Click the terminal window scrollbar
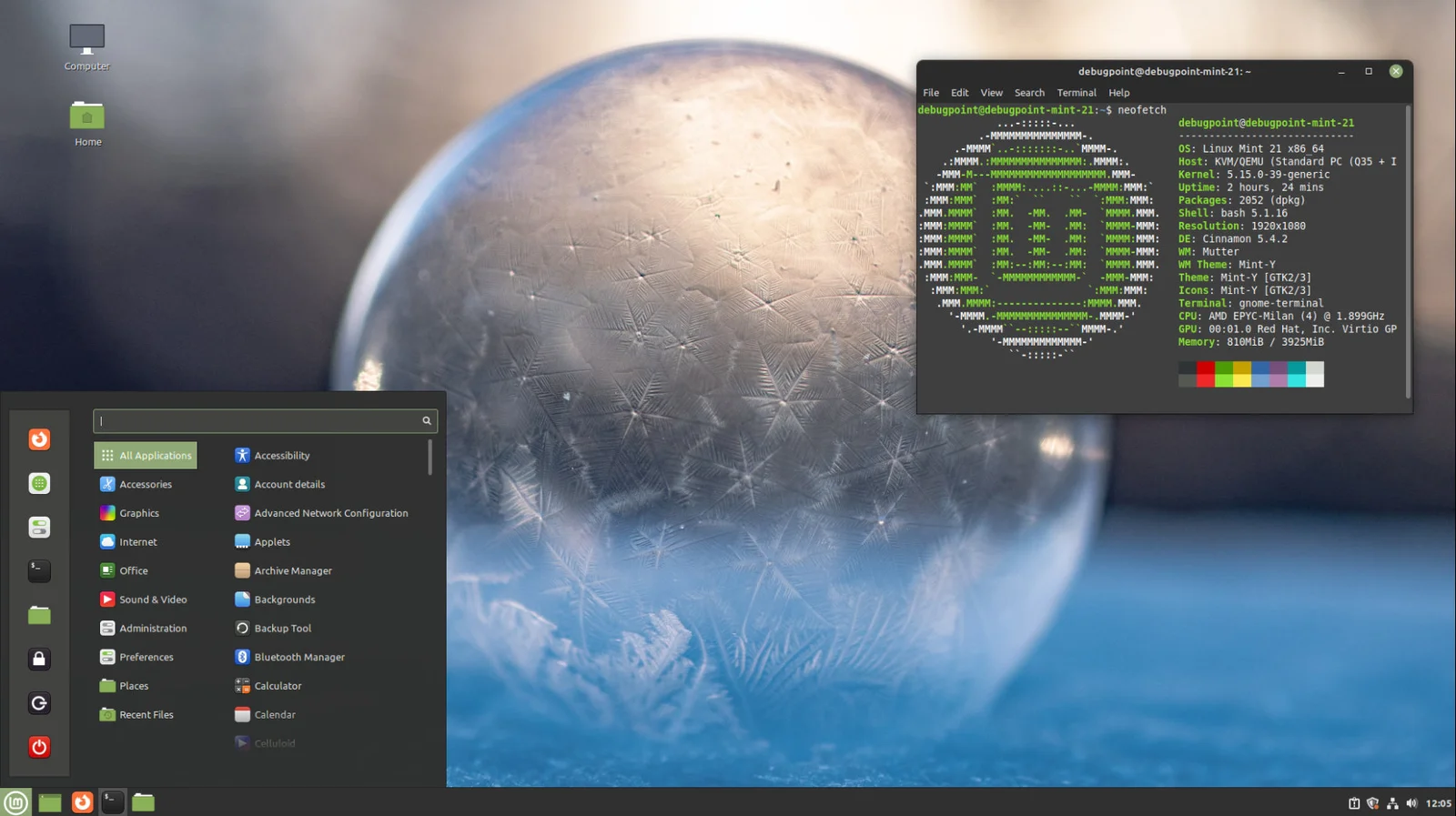 pyautogui.click(x=1408, y=252)
